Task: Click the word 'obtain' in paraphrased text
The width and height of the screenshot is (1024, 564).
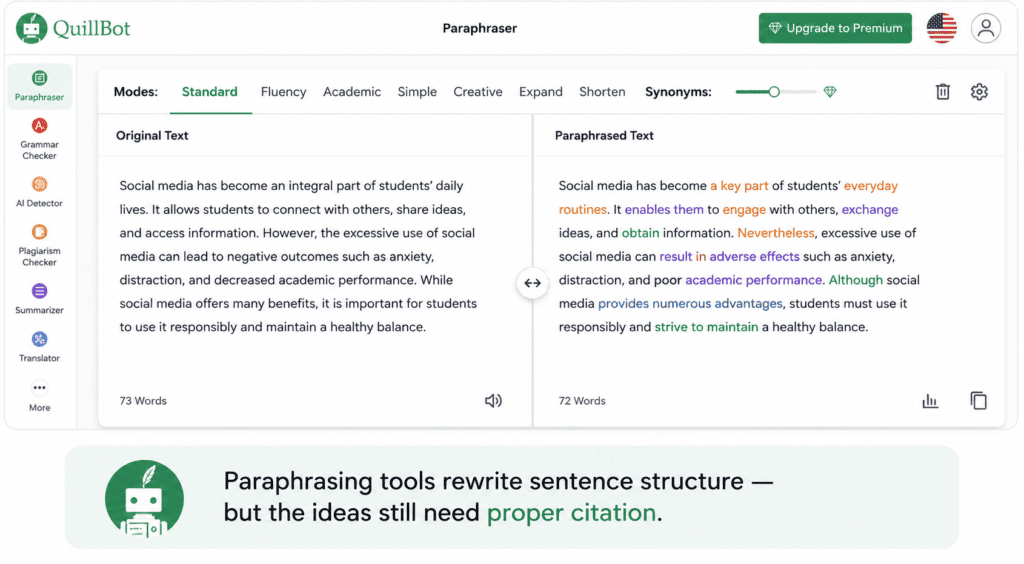Action: 640,232
